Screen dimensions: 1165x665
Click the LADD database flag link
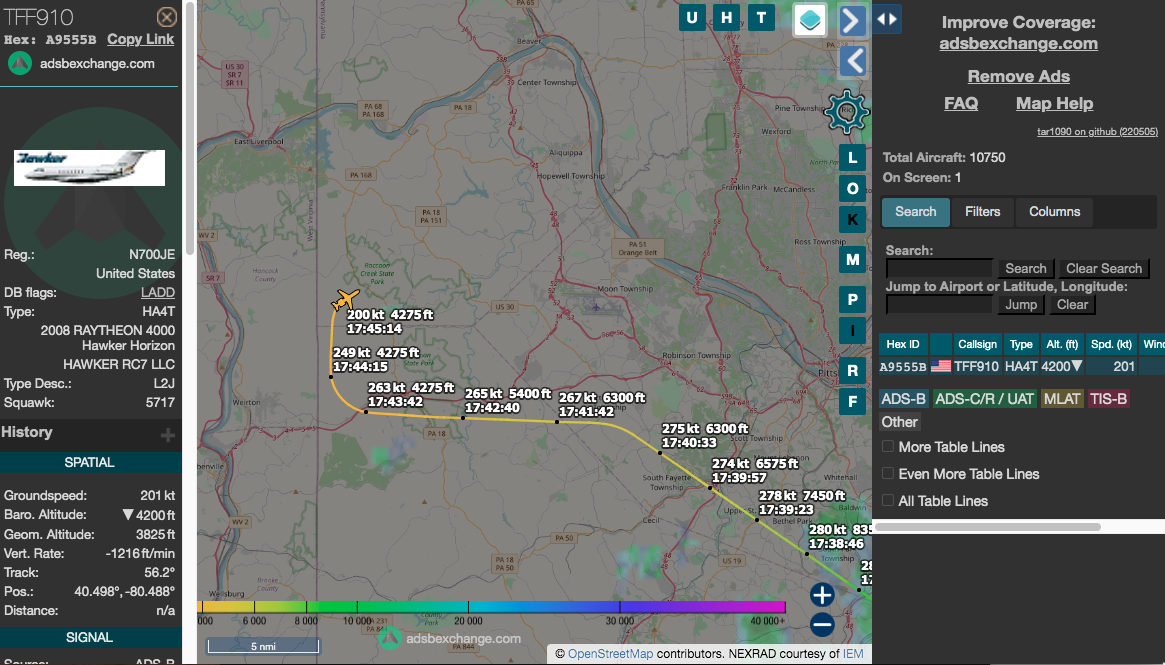coord(158,293)
